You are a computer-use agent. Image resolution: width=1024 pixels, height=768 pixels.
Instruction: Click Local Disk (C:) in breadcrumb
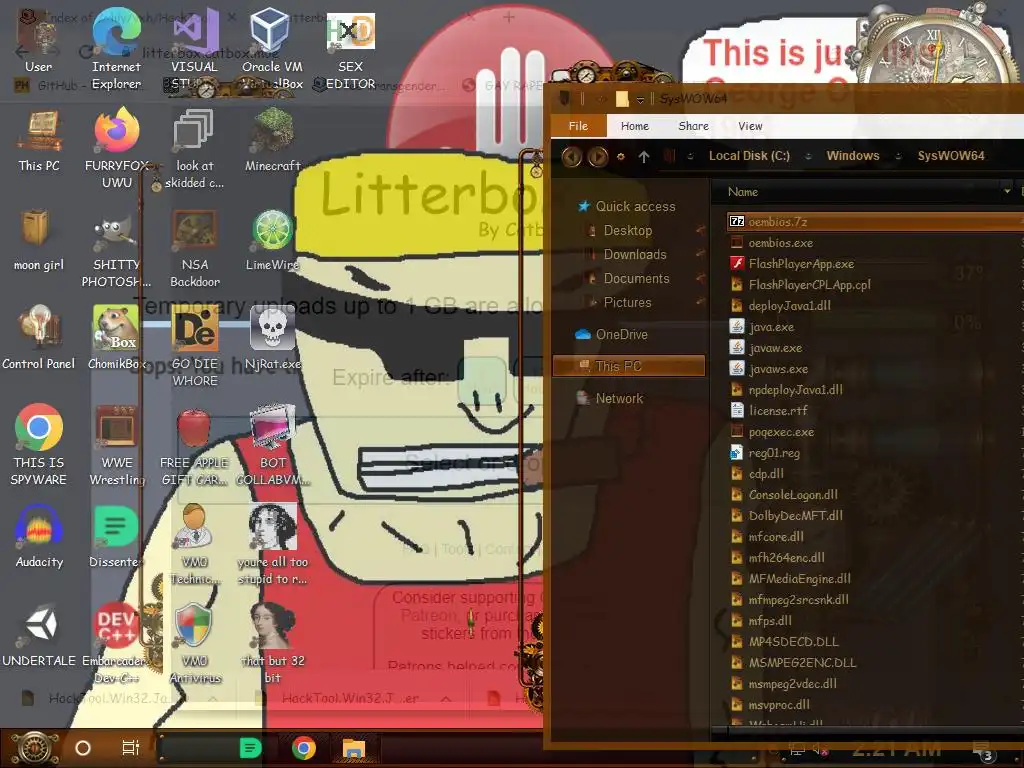(x=749, y=156)
